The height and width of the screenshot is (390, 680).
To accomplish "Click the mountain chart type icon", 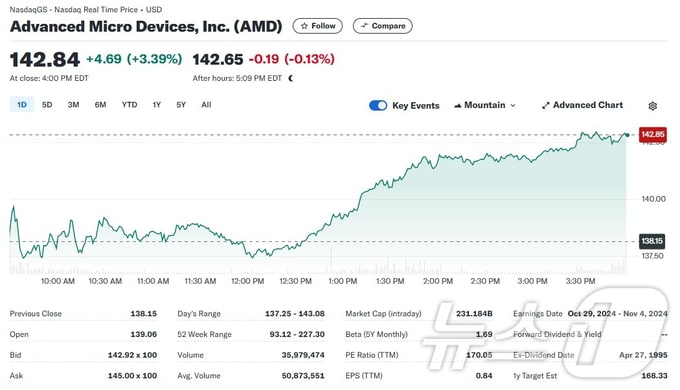I will [x=458, y=105].
